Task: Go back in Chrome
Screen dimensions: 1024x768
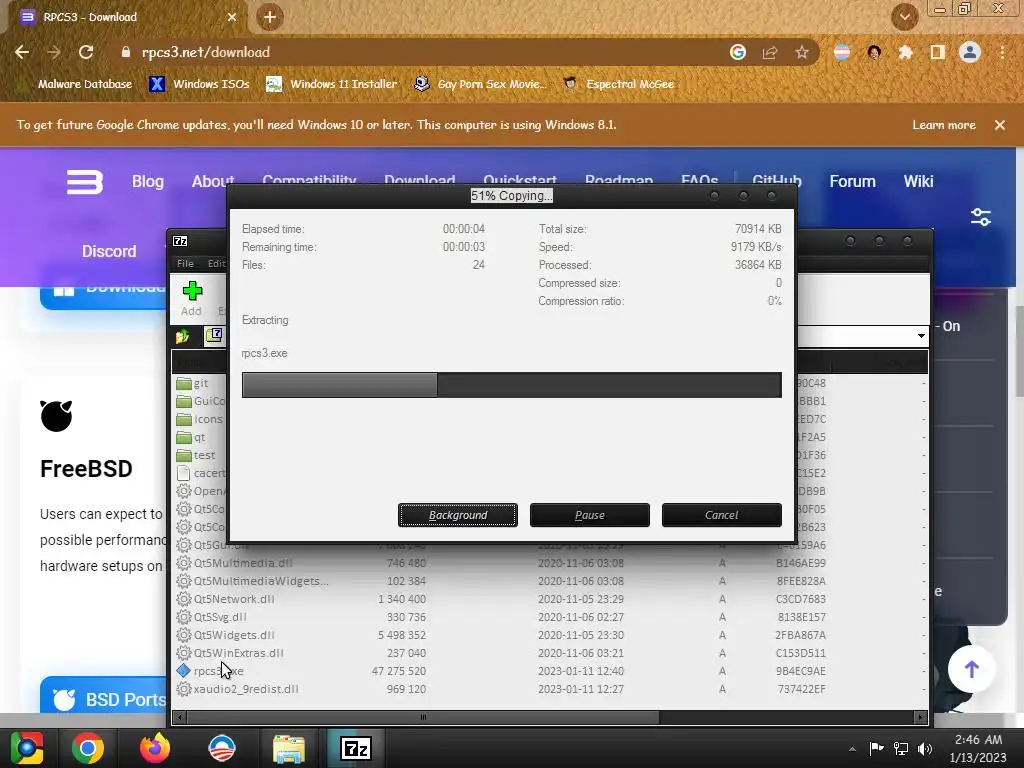Action: point(22,52)
